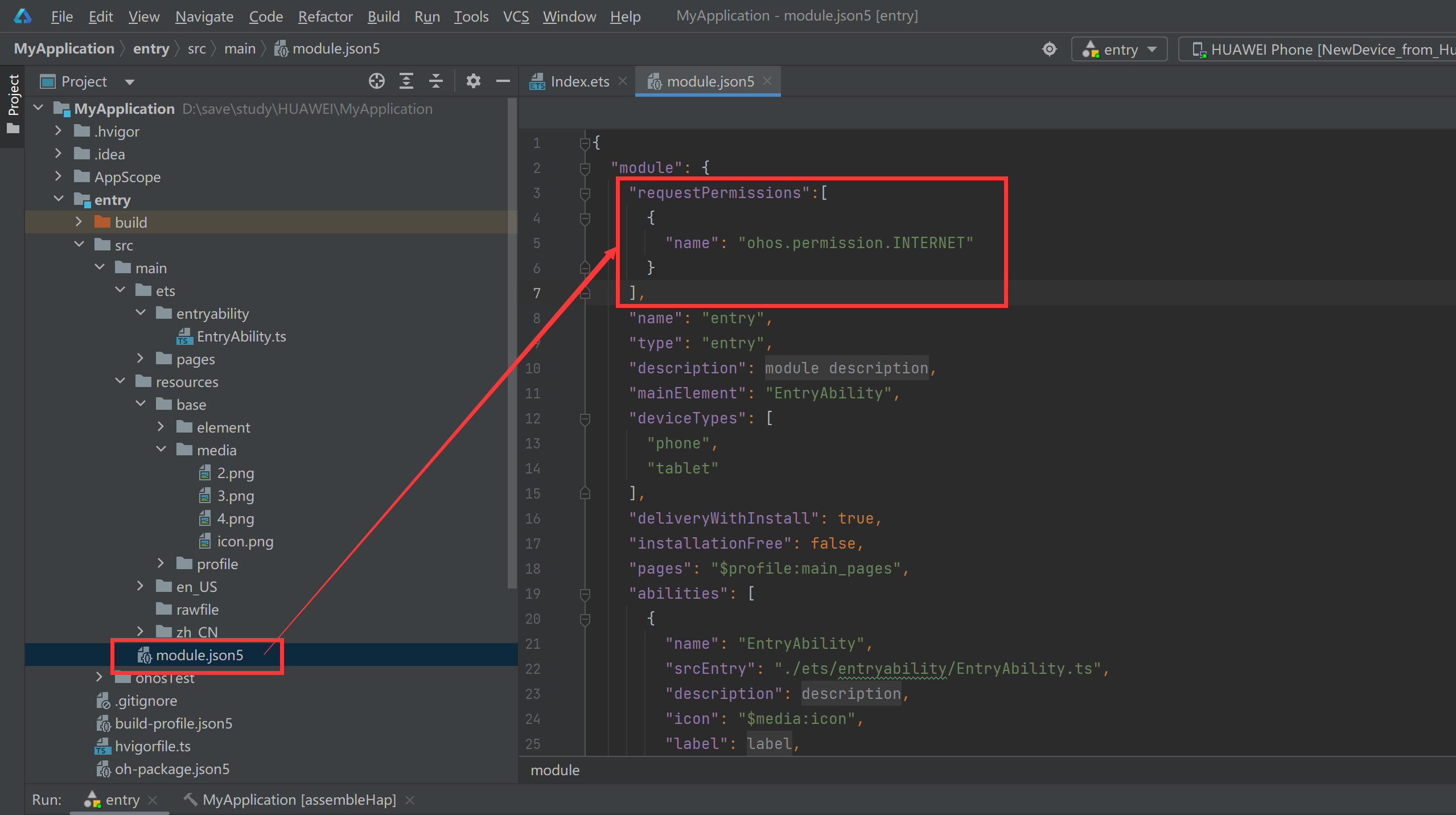Open EntryAbility.ts file in tree
The width and height of the screenshot is (1456, 815).
pos(241,336)
